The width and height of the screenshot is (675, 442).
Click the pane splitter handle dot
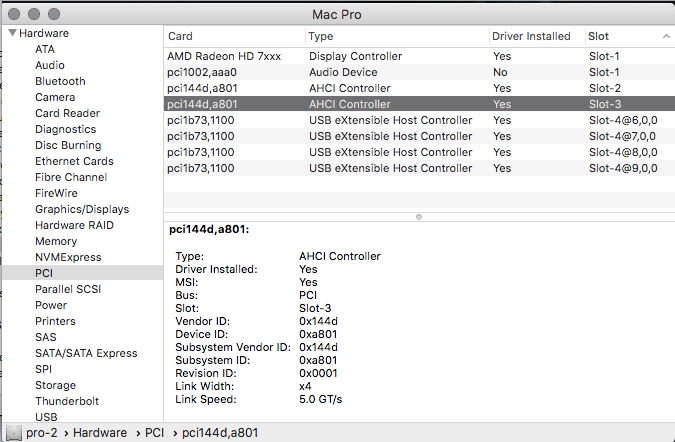[x=419, y=217]
